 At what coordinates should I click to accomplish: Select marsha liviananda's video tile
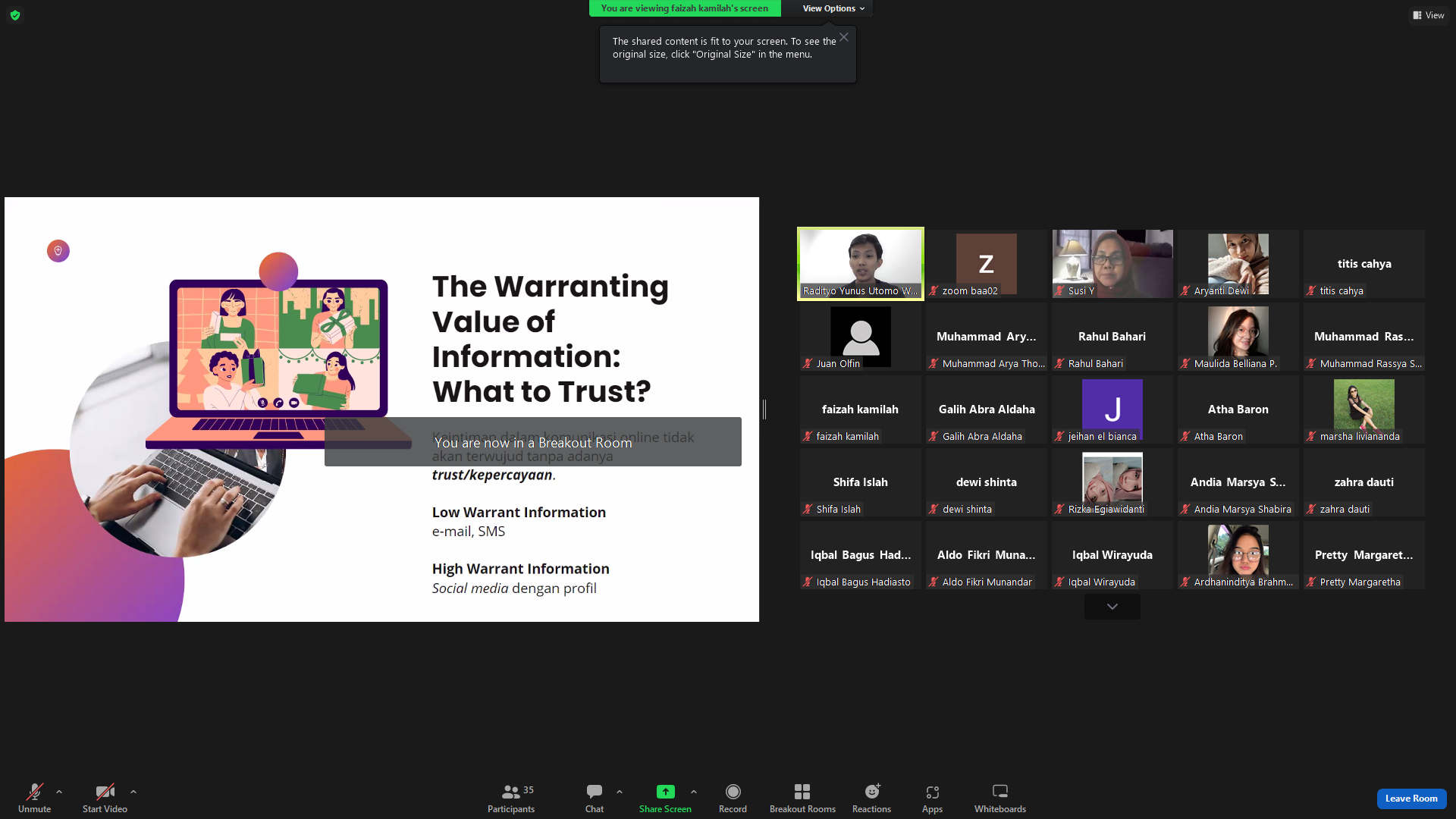click(x=1364, y=409)
